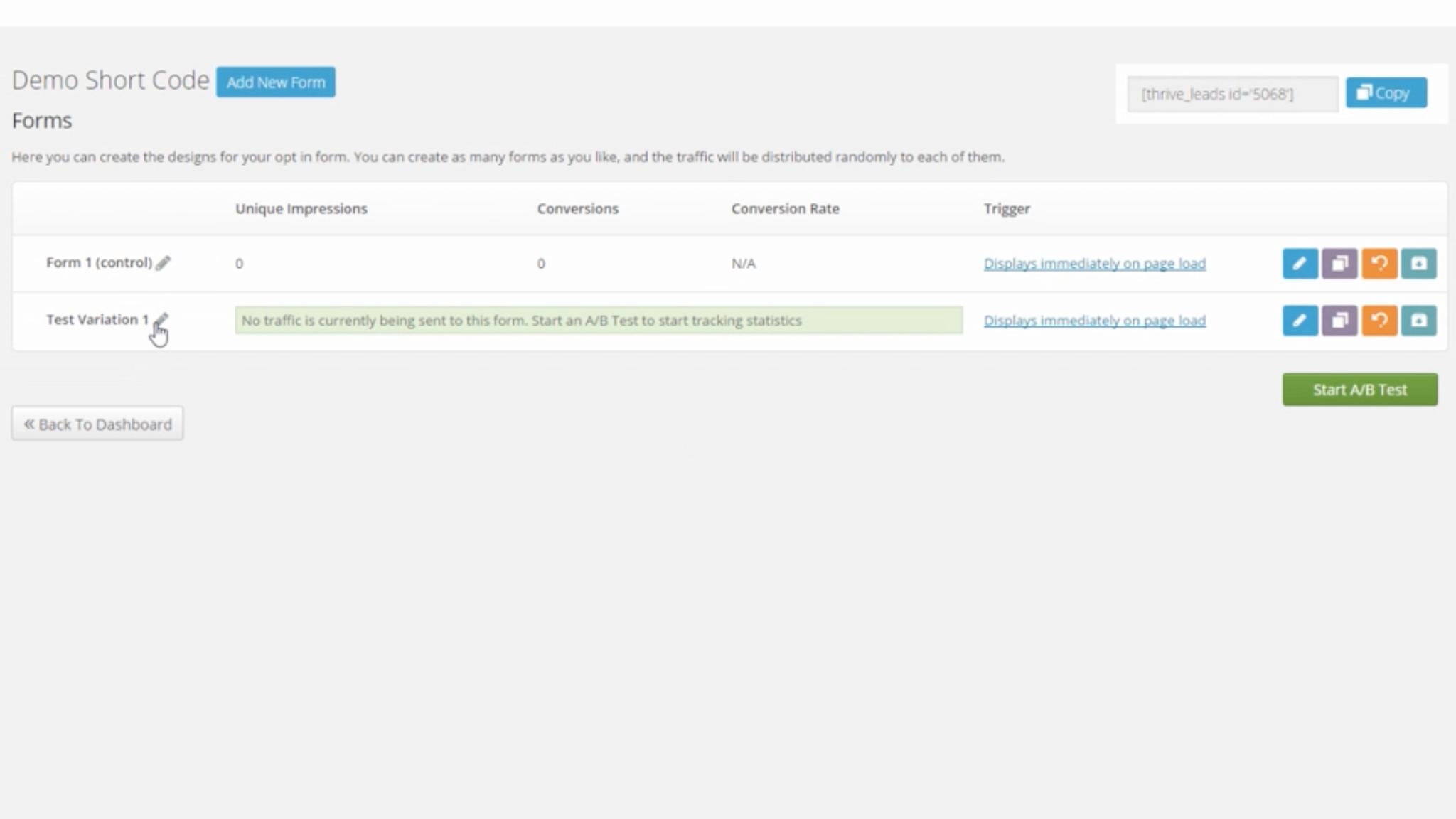Click blue edit pencil for Form 1 (control)

coord(1300,264)
